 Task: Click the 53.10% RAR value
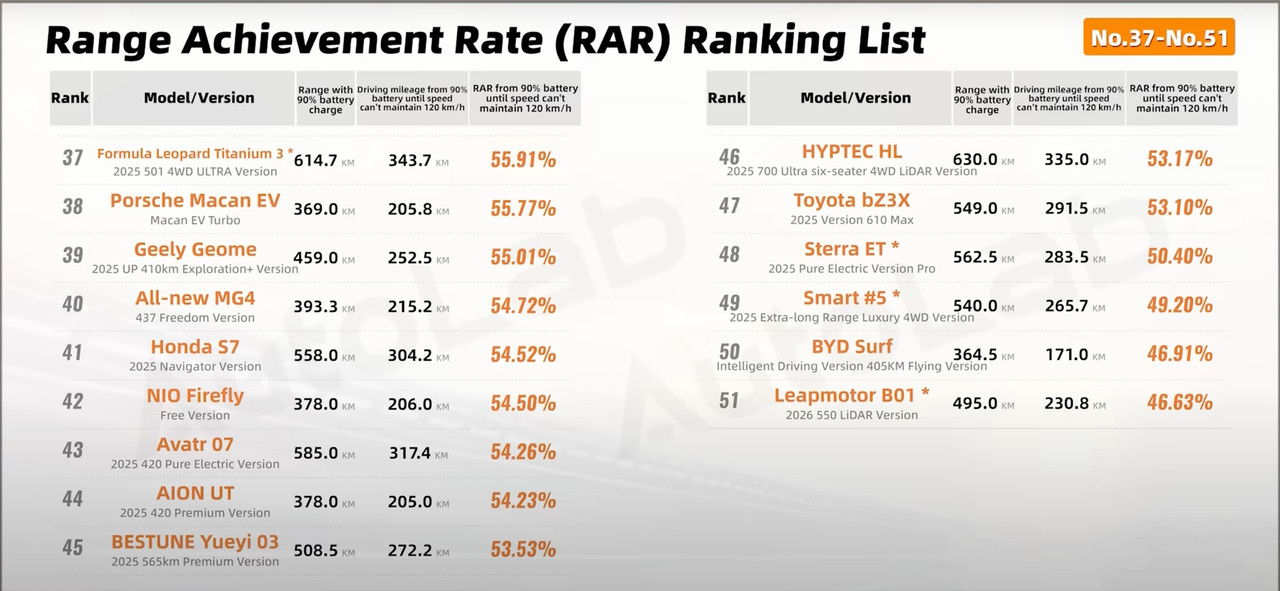1180,208
